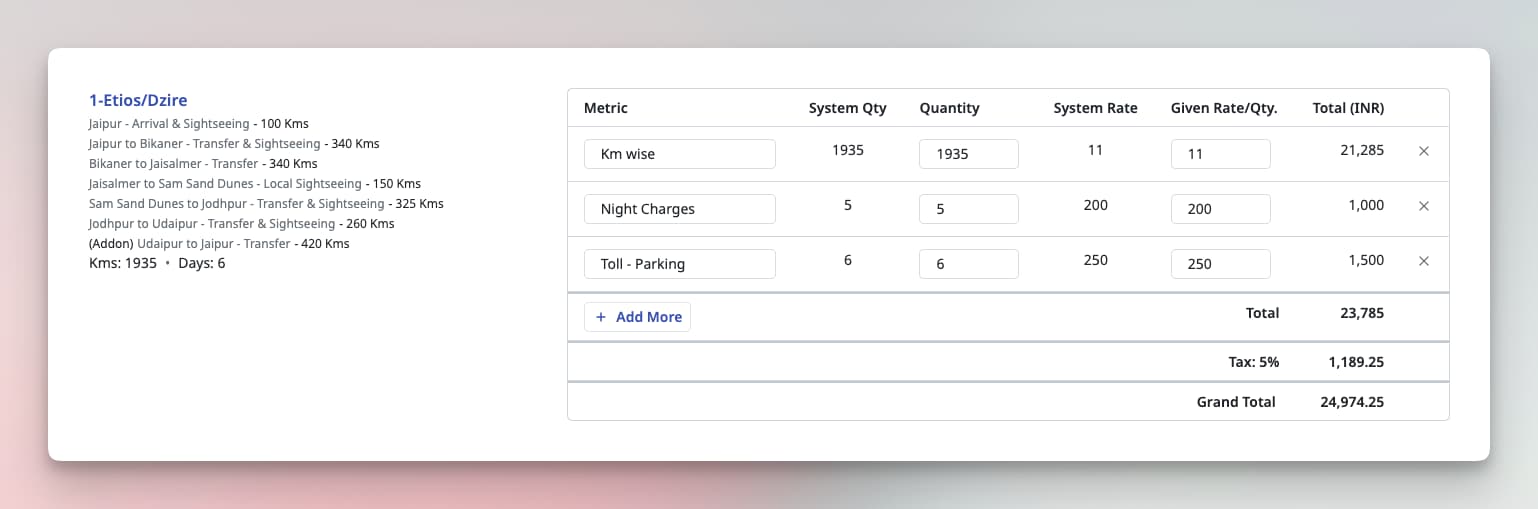Click the Night Charges quantity input
The width and height of the screenshot is (1538, 509).
pos(968,209)
